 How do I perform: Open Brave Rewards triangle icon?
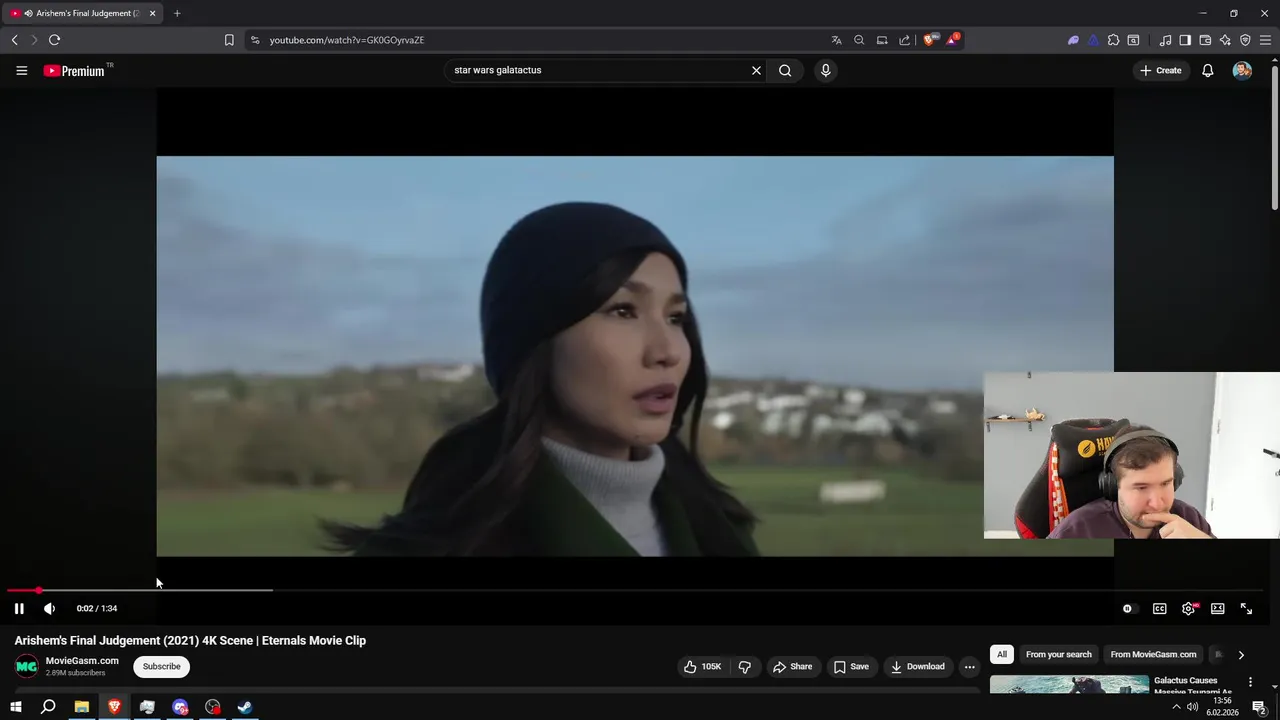952,40
